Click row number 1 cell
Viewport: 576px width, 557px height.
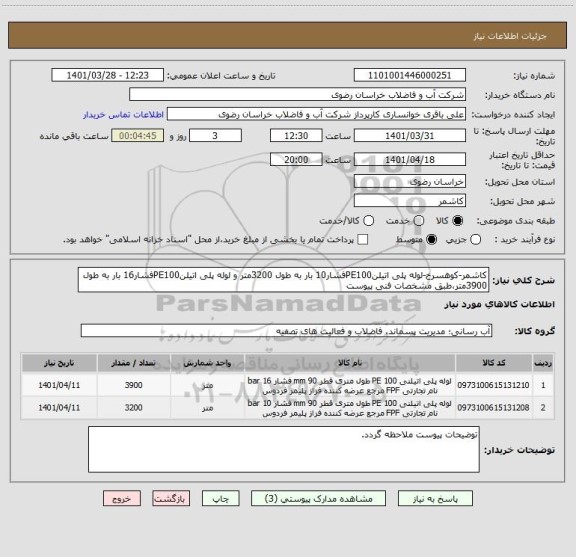tap(543, 385)
